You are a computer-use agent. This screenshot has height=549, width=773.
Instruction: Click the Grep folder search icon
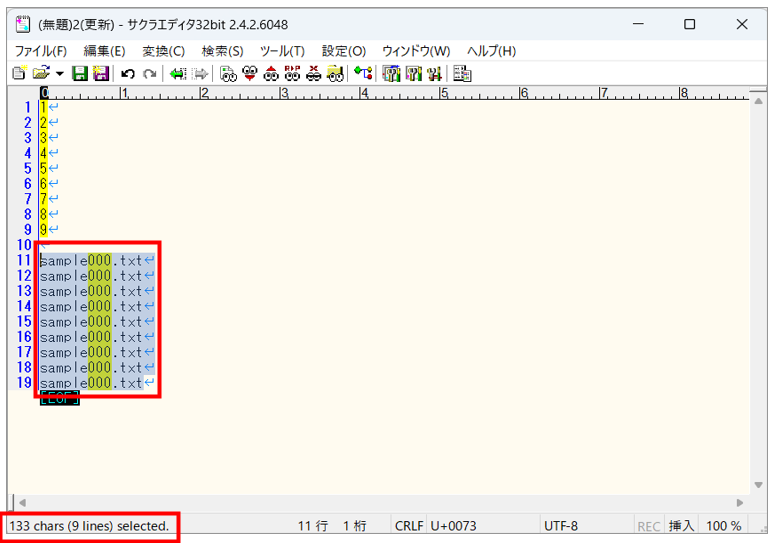coord(336,73)
